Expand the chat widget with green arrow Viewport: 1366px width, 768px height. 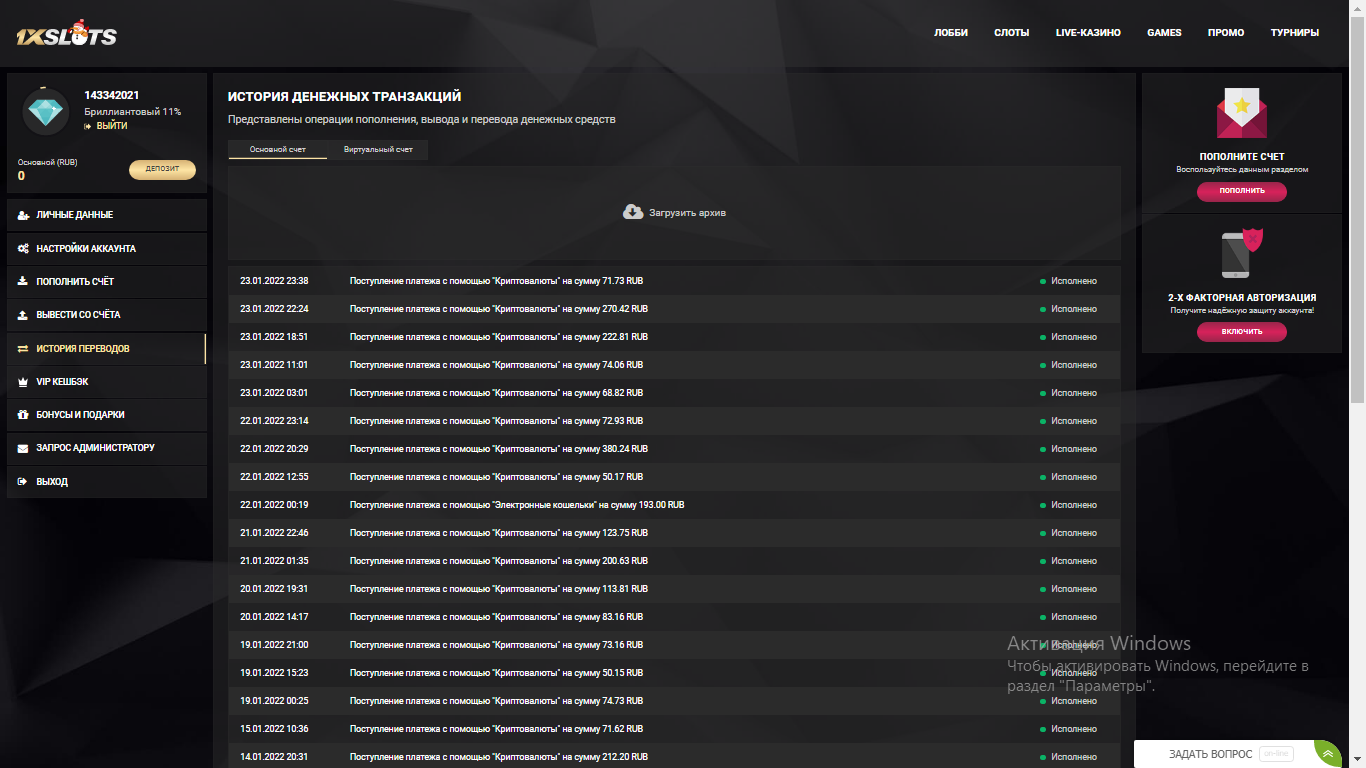1327,754
